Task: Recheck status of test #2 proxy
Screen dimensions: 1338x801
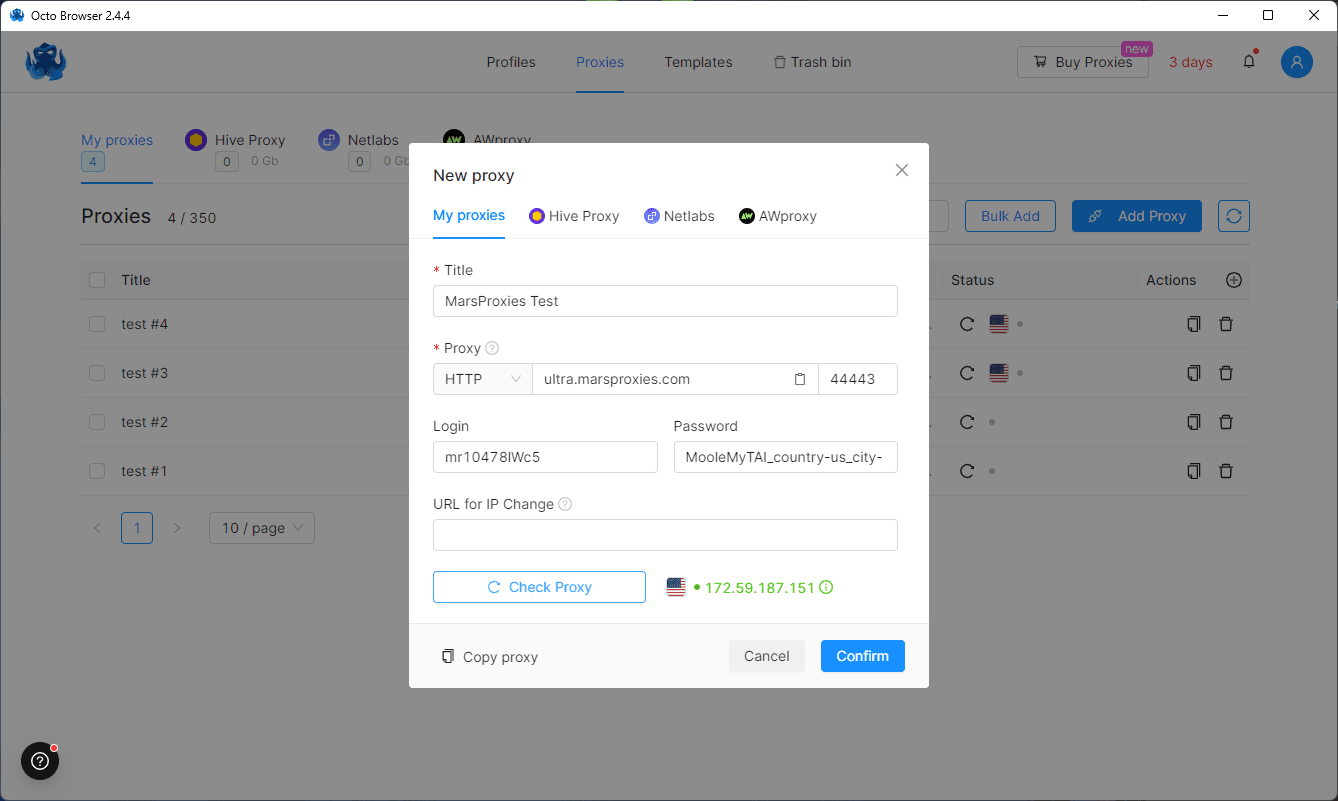Action: [x=967, y=422]
